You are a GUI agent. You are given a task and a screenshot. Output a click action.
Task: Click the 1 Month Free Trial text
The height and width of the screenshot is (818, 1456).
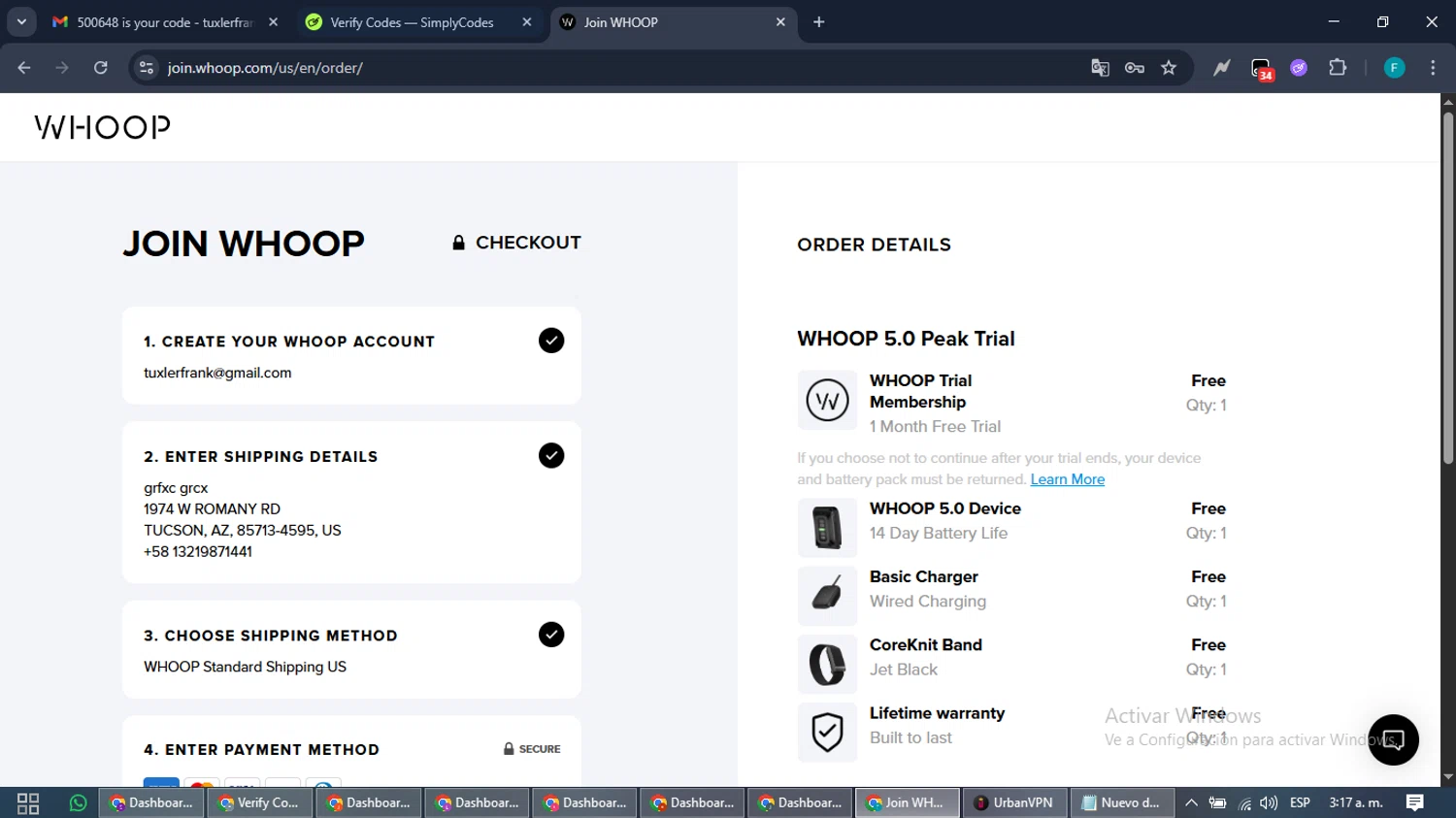point(935,426)
